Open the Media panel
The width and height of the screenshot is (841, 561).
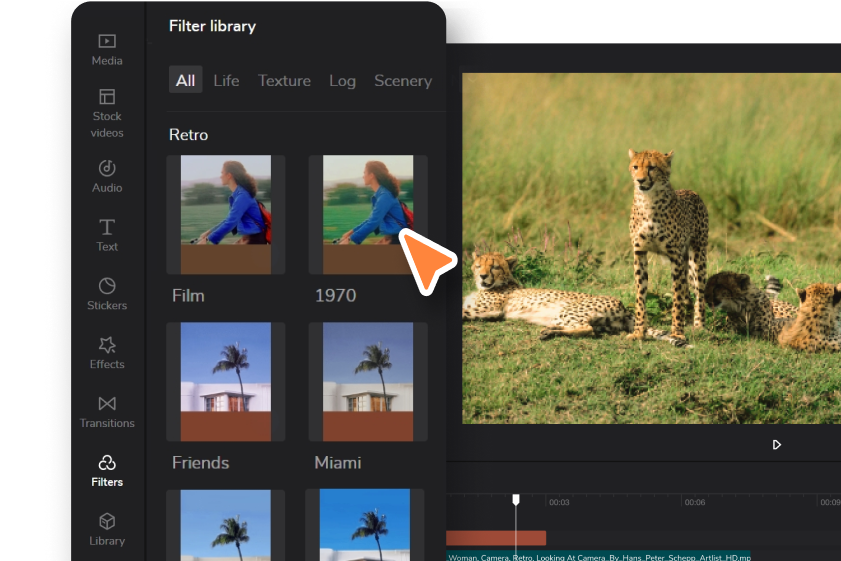pyautogui.click(x=107, y=50)
